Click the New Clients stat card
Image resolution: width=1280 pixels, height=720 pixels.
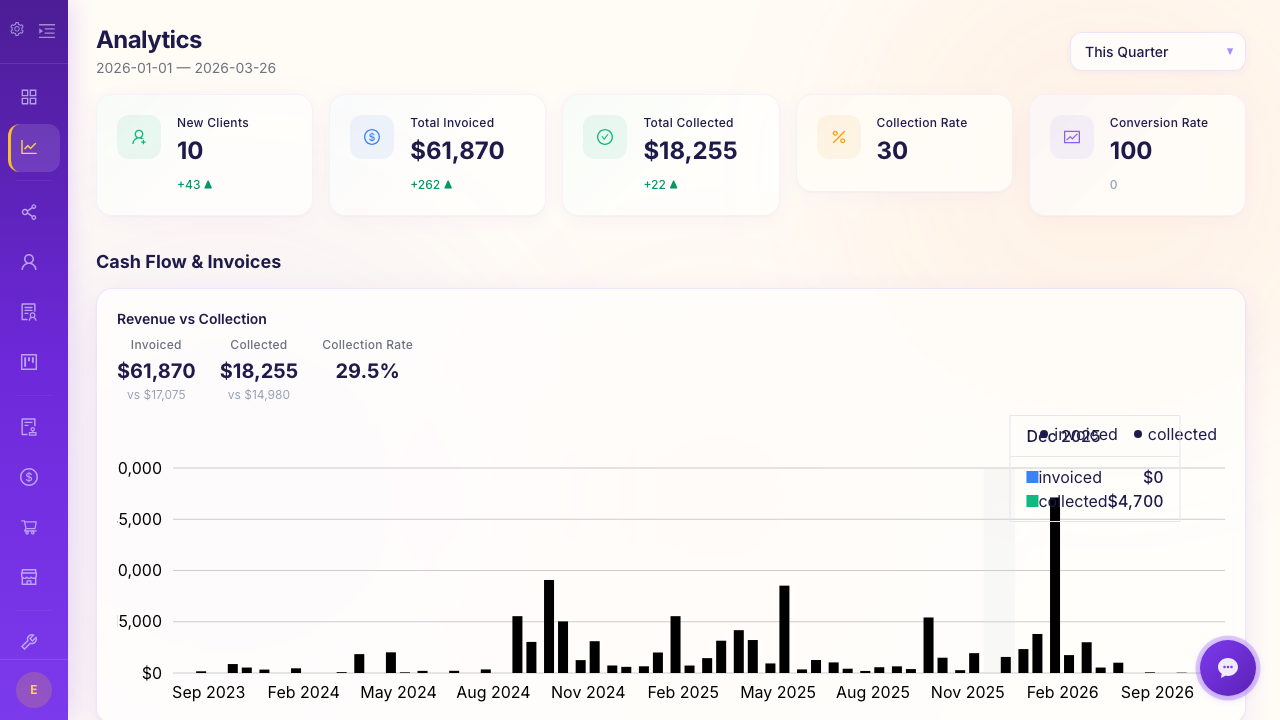(204, 155)
